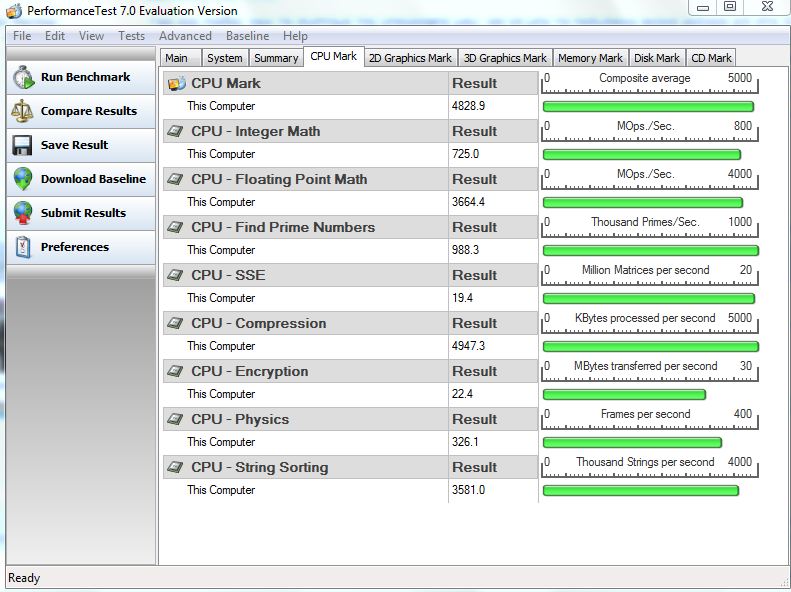This screenshot has width=791, height=592.
Task: Click the Save Result button label
Action: pos(74,145)
